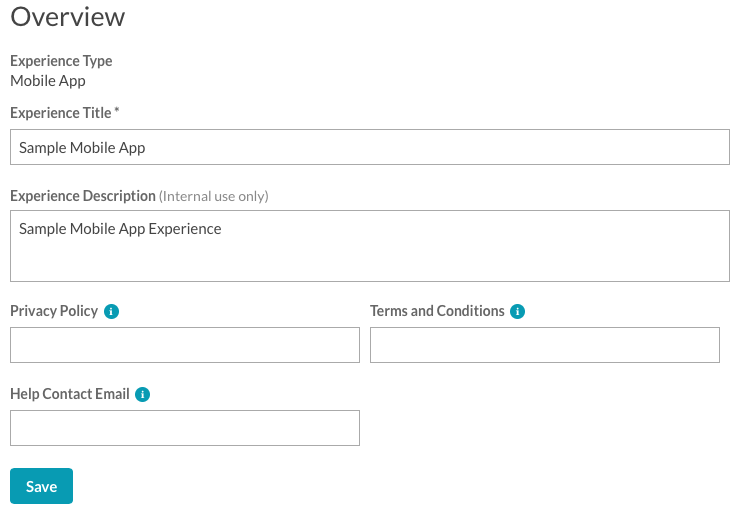Click the Help Contact Email label text
The image size is (742, 525).
coord(70,394)
